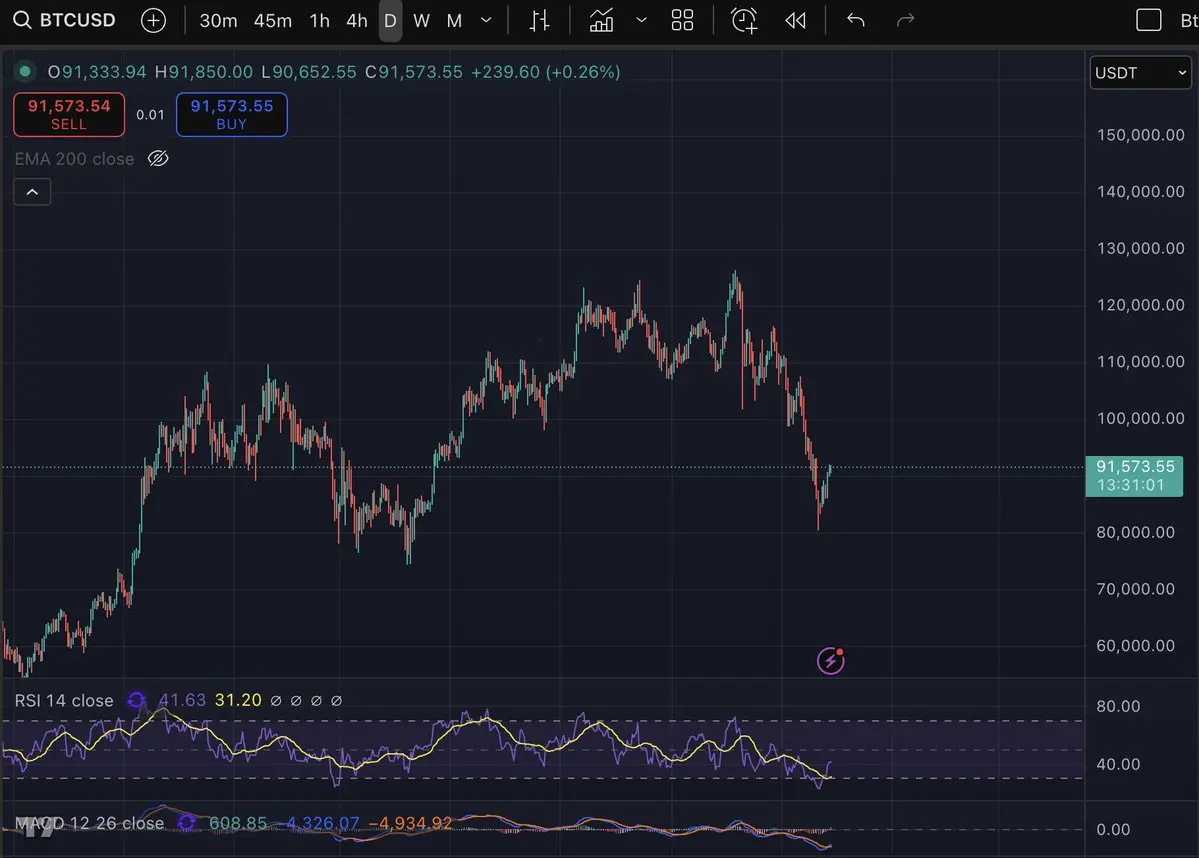Click the MACD loading status icon
1199x858 pixels.
(x=186, y=823)
